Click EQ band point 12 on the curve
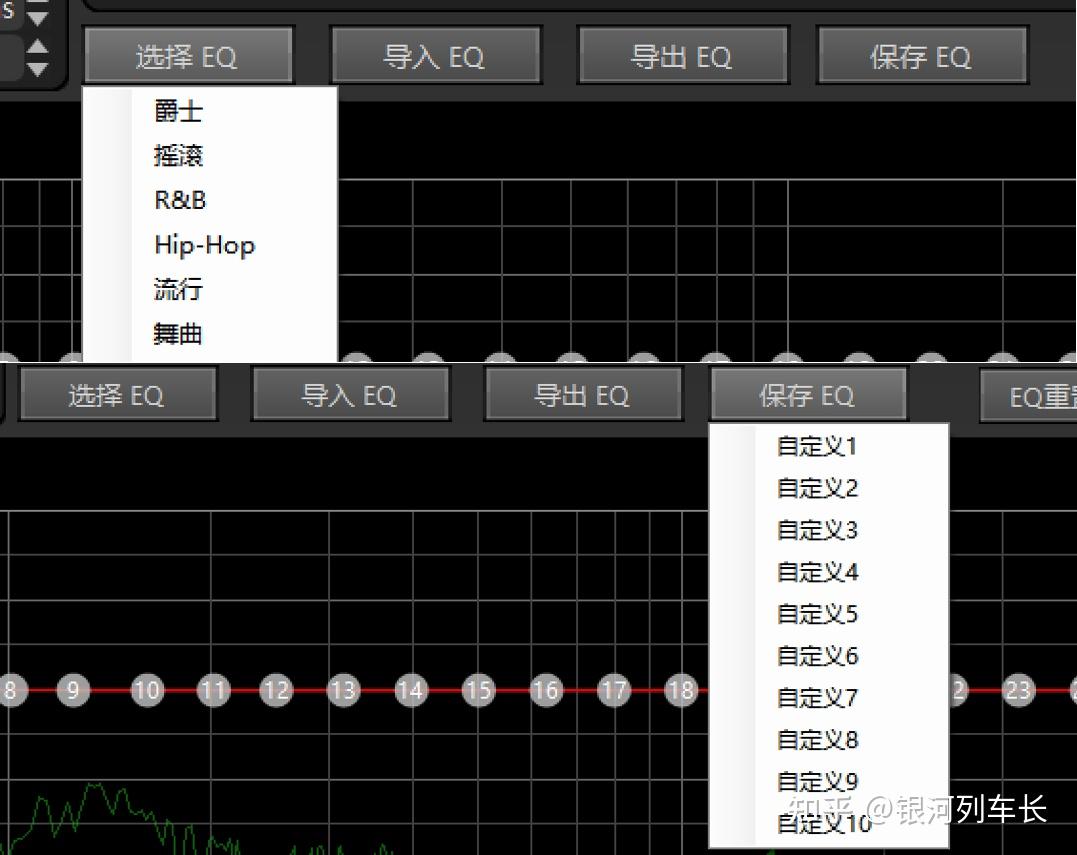Viewport: 1077px width, 855px height. 276,690
